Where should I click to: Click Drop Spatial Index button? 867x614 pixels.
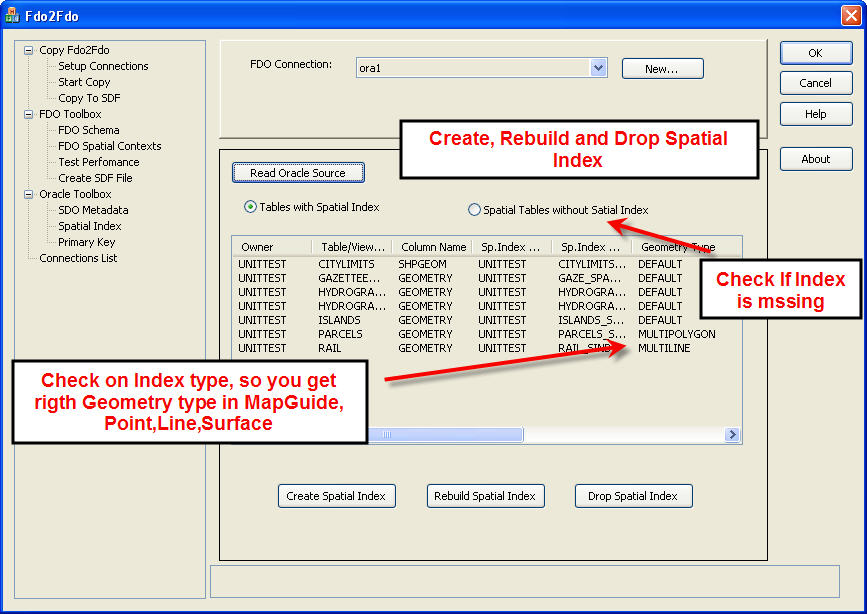(x=633, y=496)
